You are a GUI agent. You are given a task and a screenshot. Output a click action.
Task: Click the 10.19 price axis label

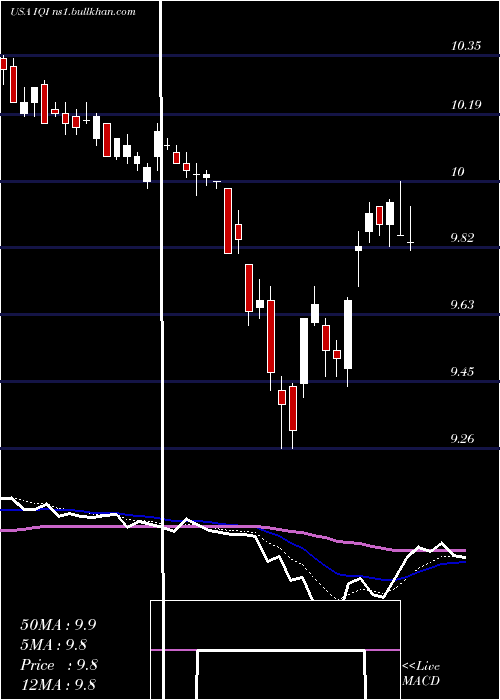466,105
